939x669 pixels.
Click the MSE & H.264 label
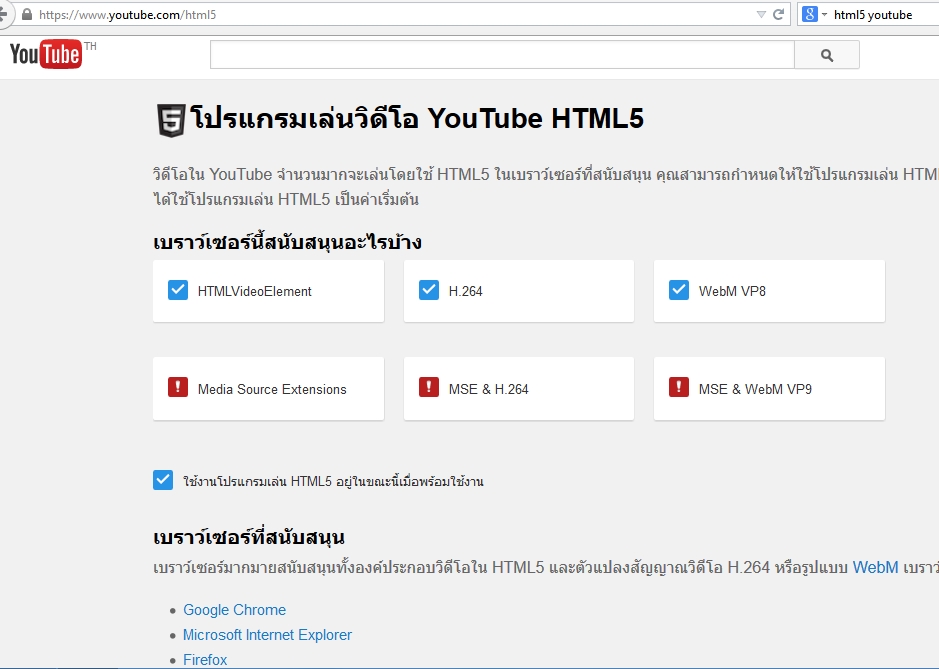tap(488, 389)
